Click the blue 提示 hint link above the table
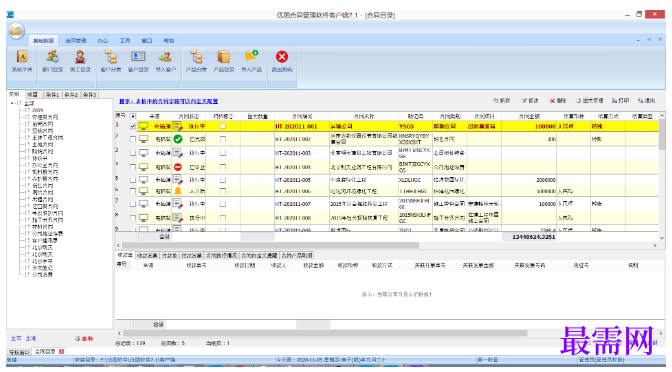Screen dimensions: 672x372 [168, 102]
